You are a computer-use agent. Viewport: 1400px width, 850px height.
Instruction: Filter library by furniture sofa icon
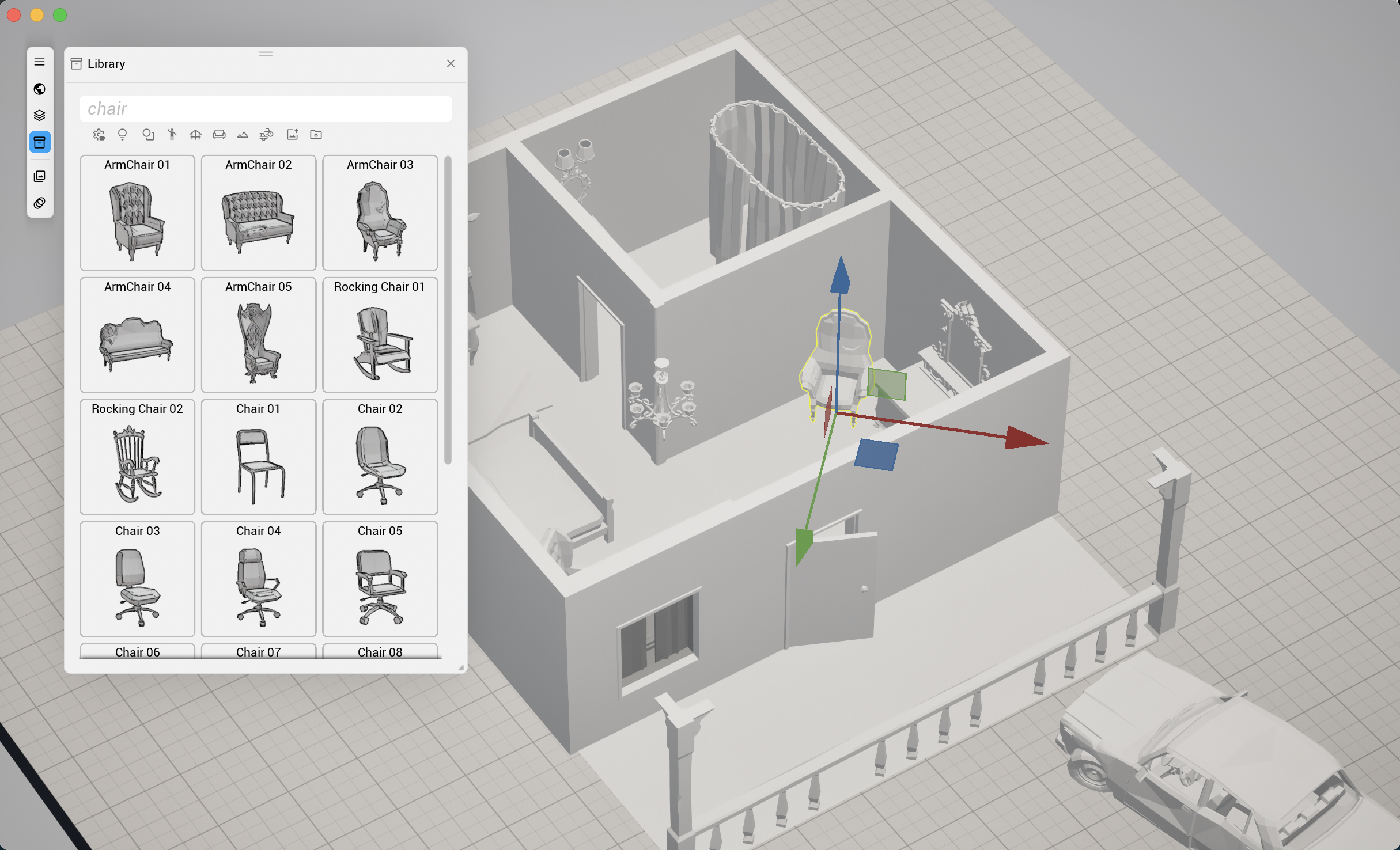219,135
